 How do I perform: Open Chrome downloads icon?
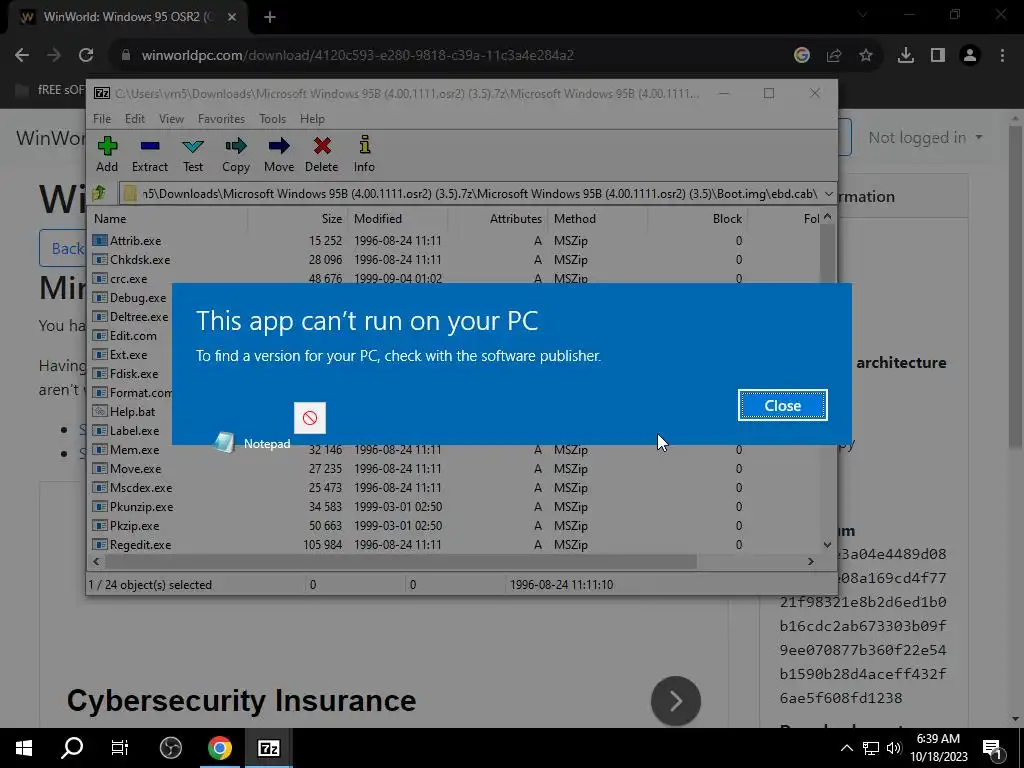906,56
